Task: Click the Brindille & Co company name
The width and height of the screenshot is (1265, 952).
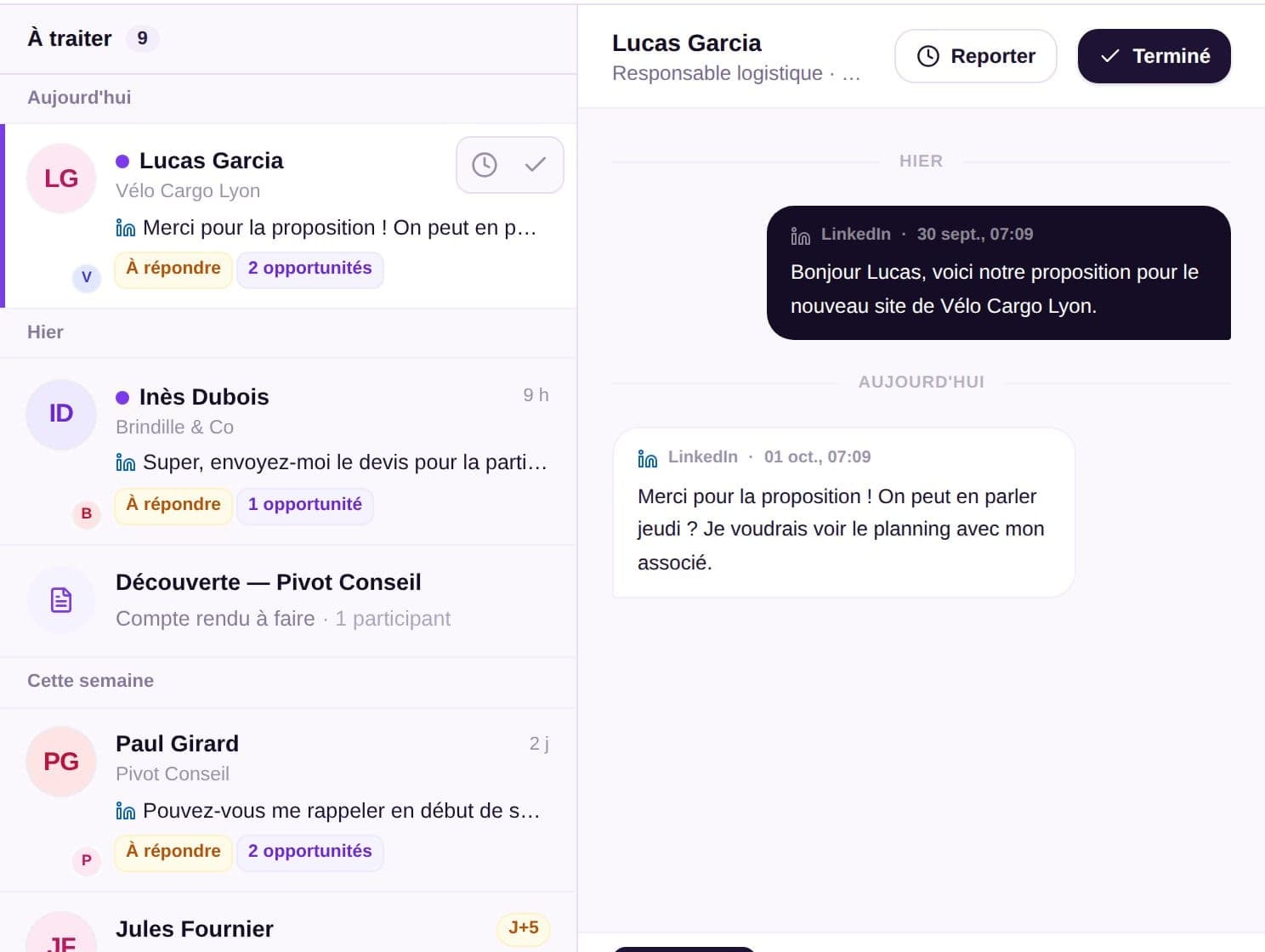Action: pyautogui.click(x=174, y=428)
